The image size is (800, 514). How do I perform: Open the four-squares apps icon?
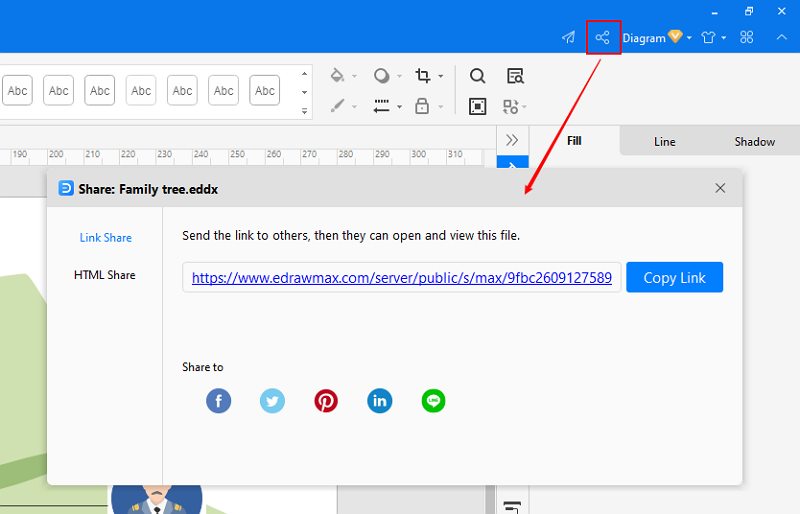(746, 37)
